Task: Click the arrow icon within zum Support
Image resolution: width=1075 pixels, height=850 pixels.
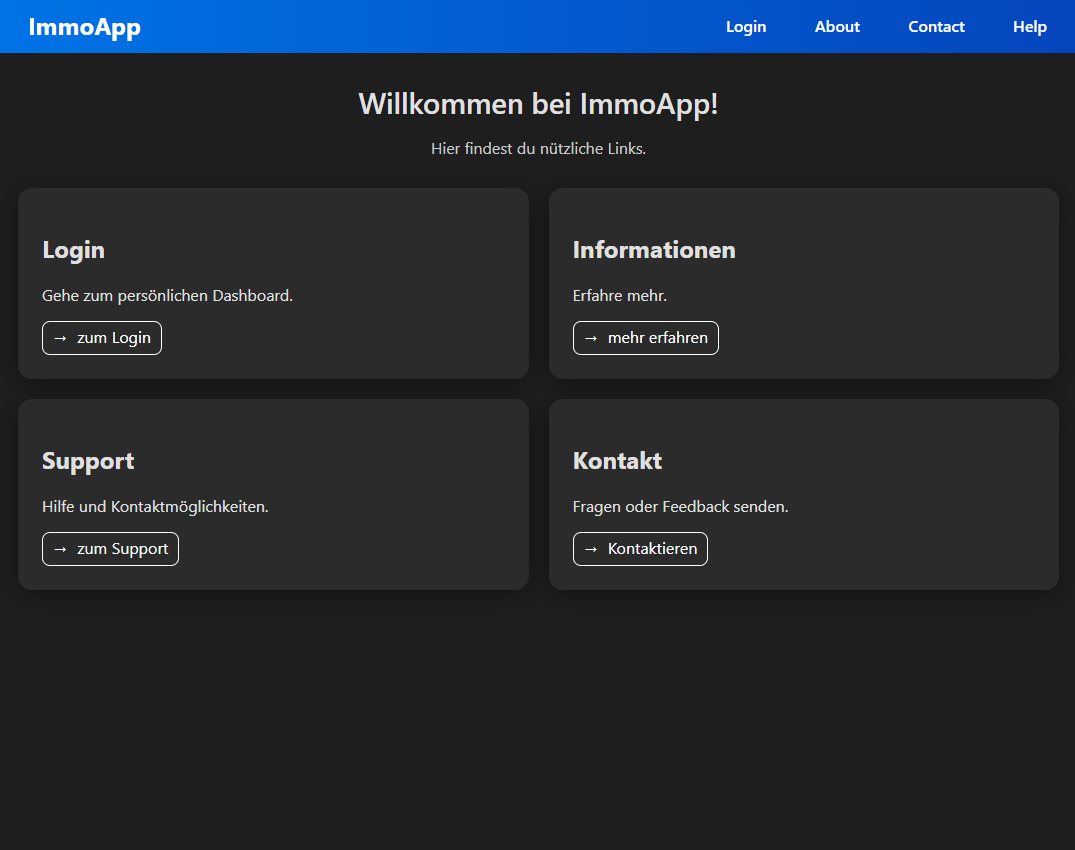Action: coord(59,549)
